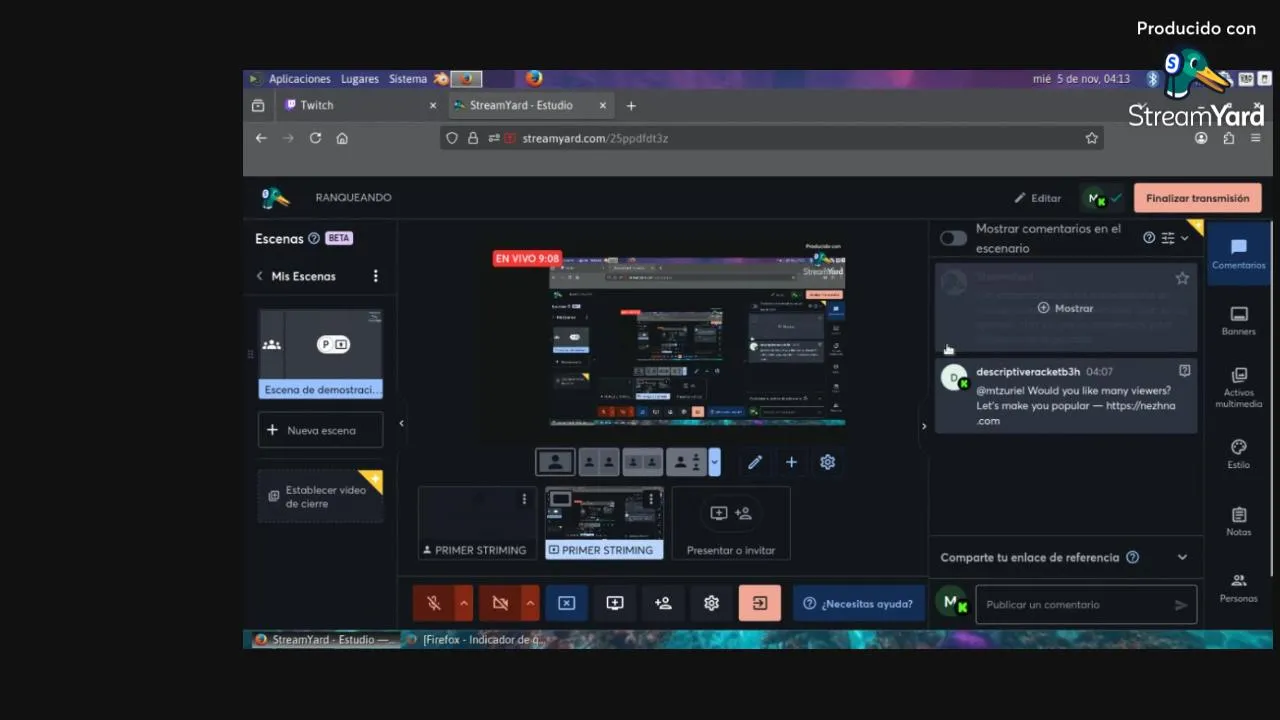Image resolution: width=1280 pixels, height=720 pixels.
Task: Reload the page in Firefox
Action: pos(315,138)
